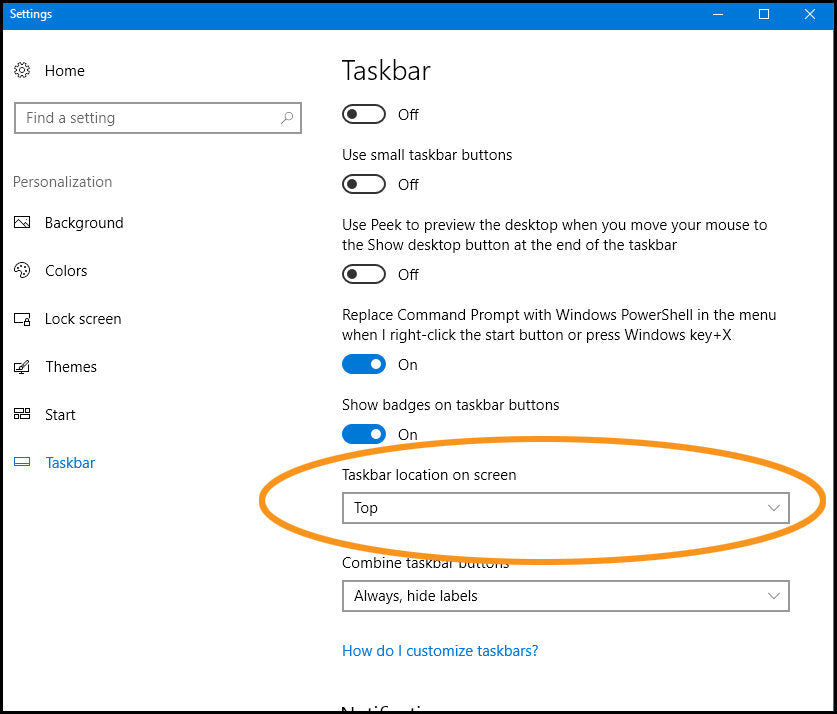Click the Personalization section heading
Screen dimensions: 837x714
tap(62, 181)
